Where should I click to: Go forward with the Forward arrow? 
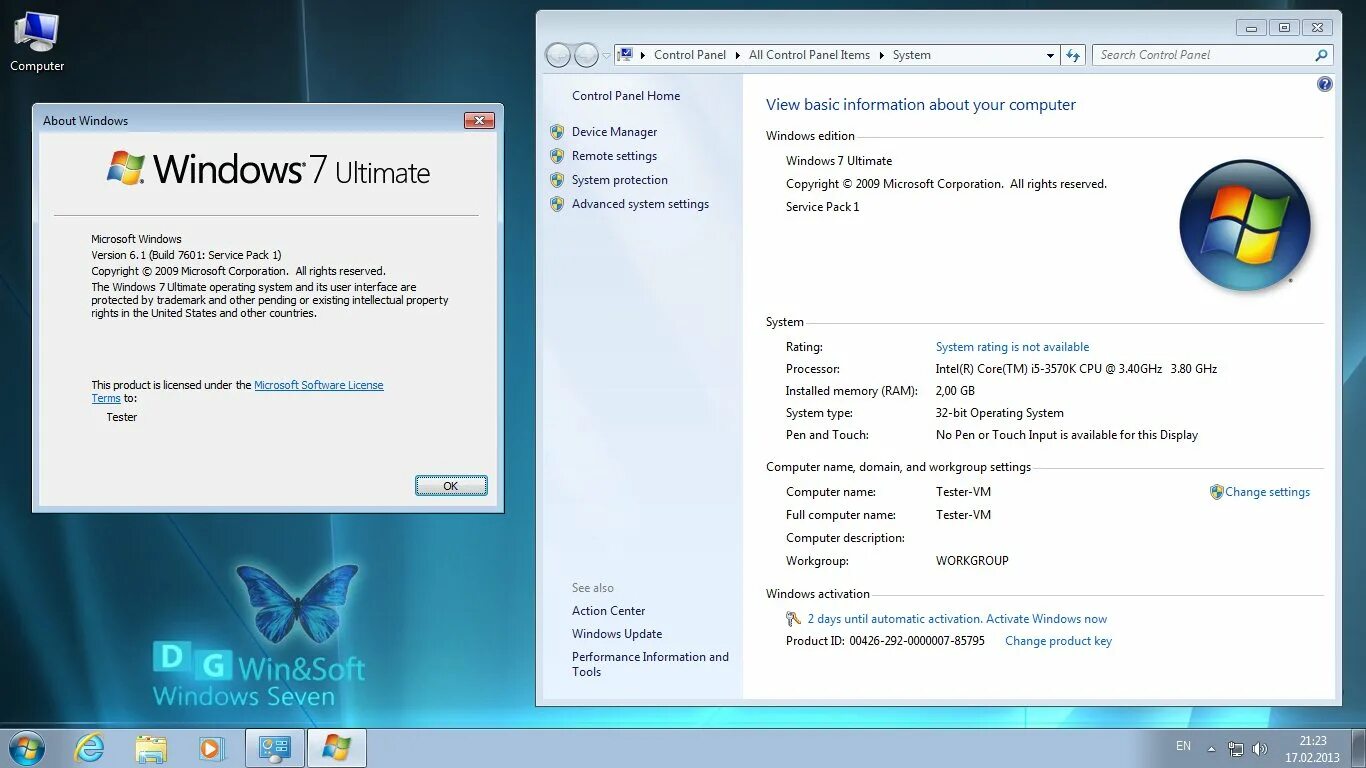pos(587,55)
